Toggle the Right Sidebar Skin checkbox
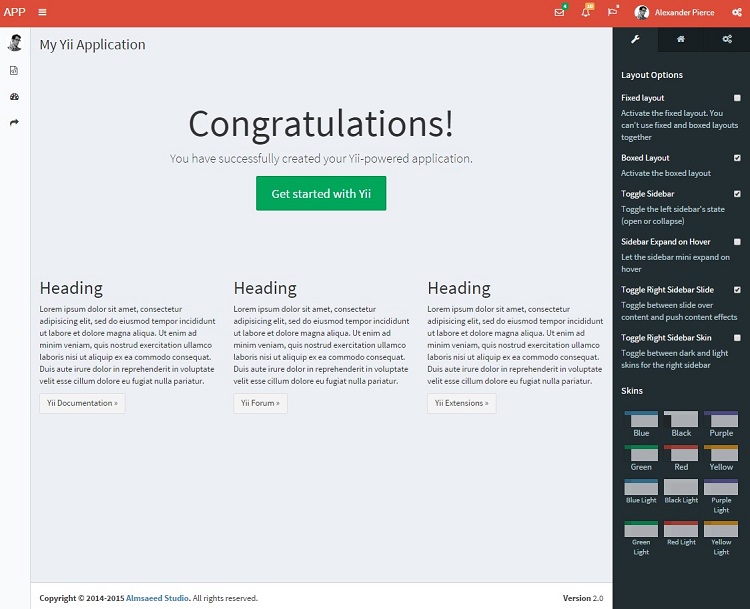The height and width of the screenshot is (609, 750). pyautogui.click(x=737, y=338)
